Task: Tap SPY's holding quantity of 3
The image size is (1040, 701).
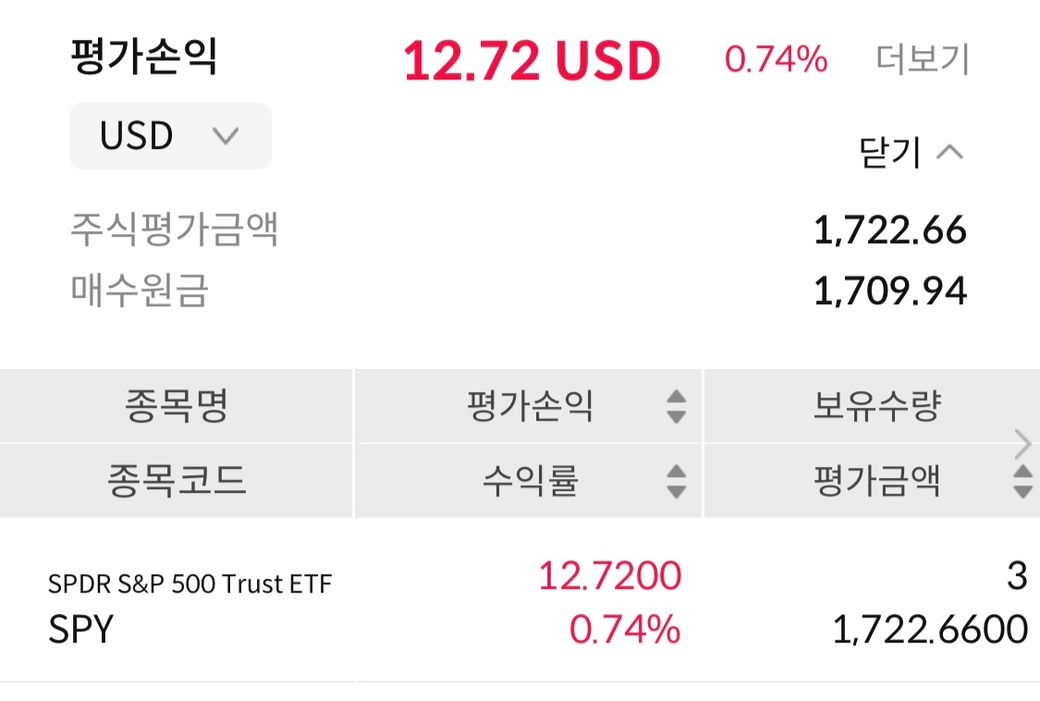Action: pos(1016,576)
